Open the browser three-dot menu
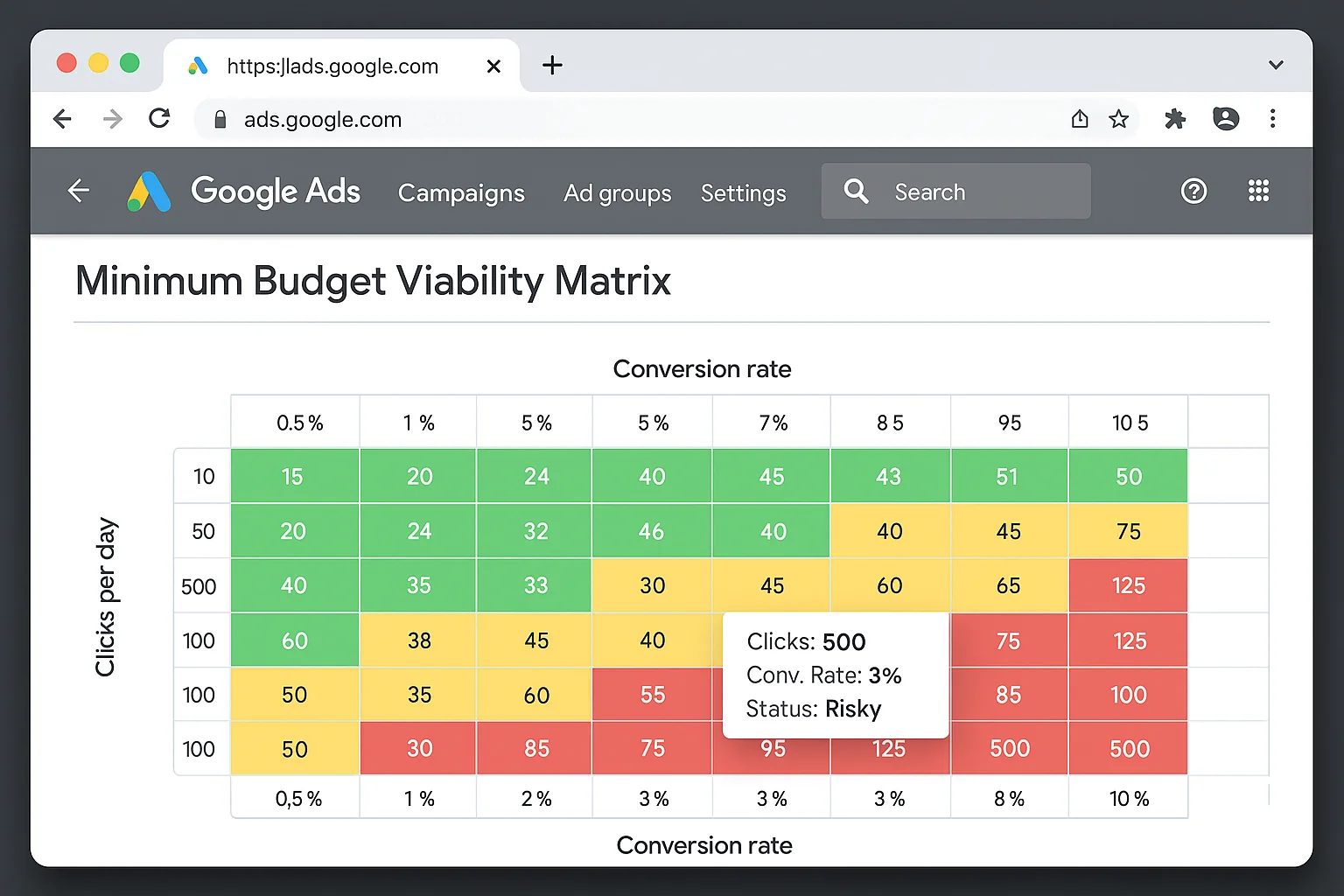 (1273, 119)
